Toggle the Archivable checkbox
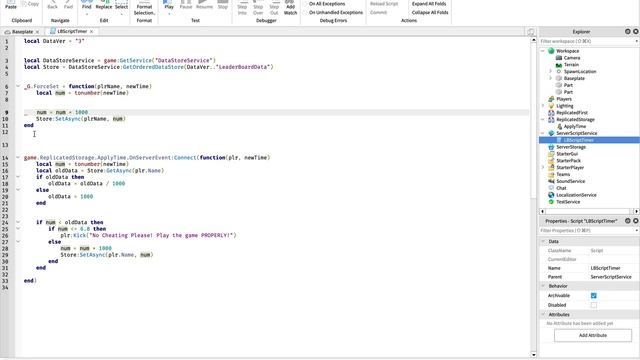 [593, 296]
